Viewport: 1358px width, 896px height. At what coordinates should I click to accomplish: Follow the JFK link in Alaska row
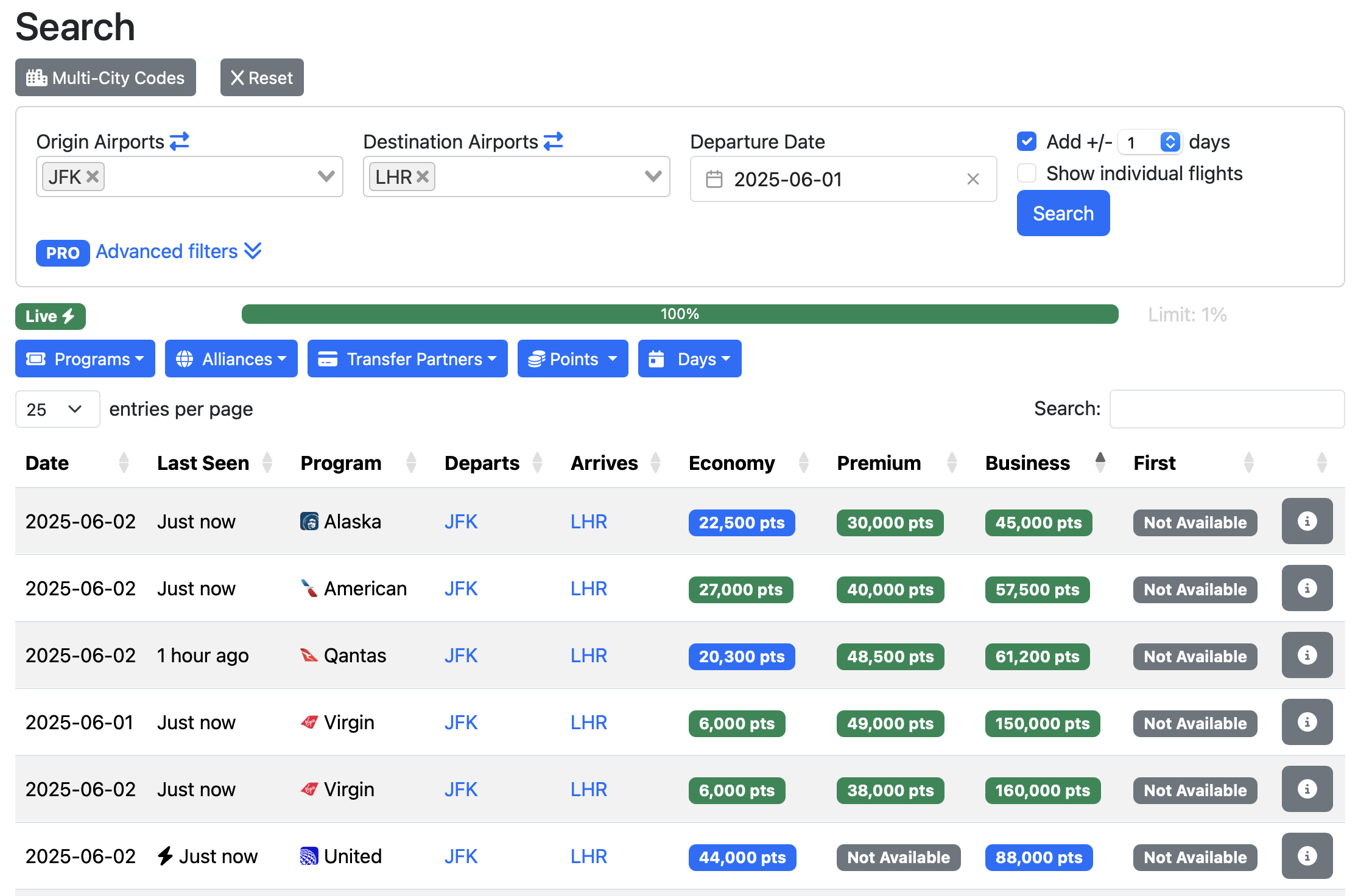460,522
